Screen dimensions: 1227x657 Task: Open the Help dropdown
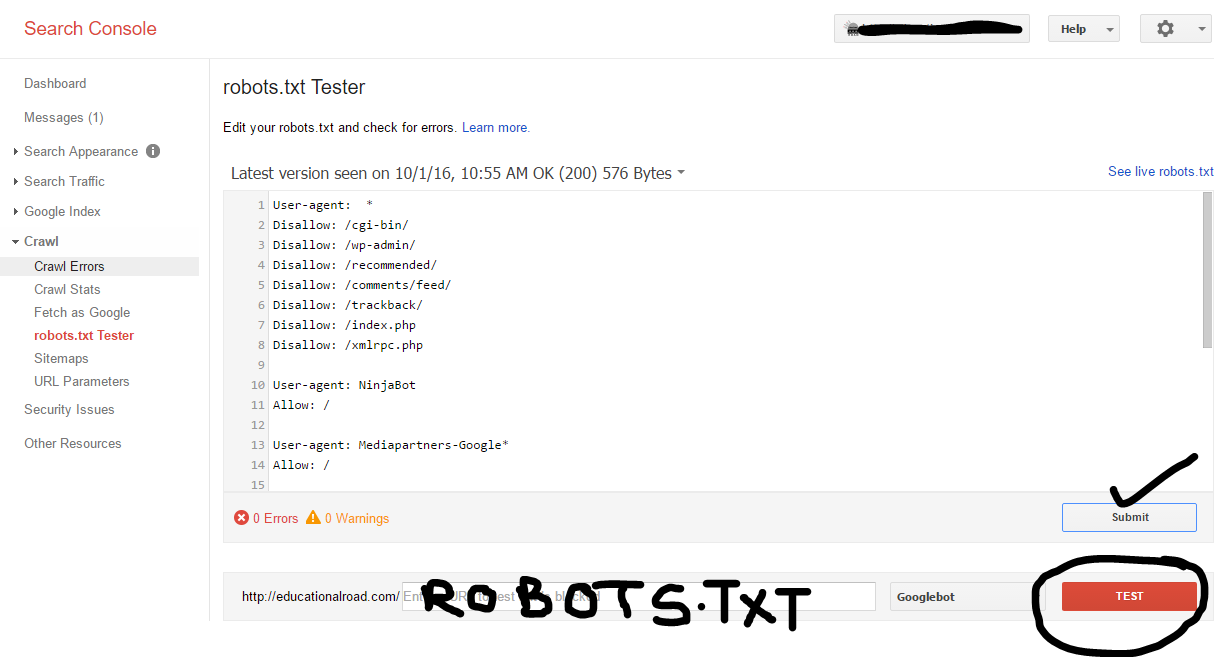(x=1084, y=29)
